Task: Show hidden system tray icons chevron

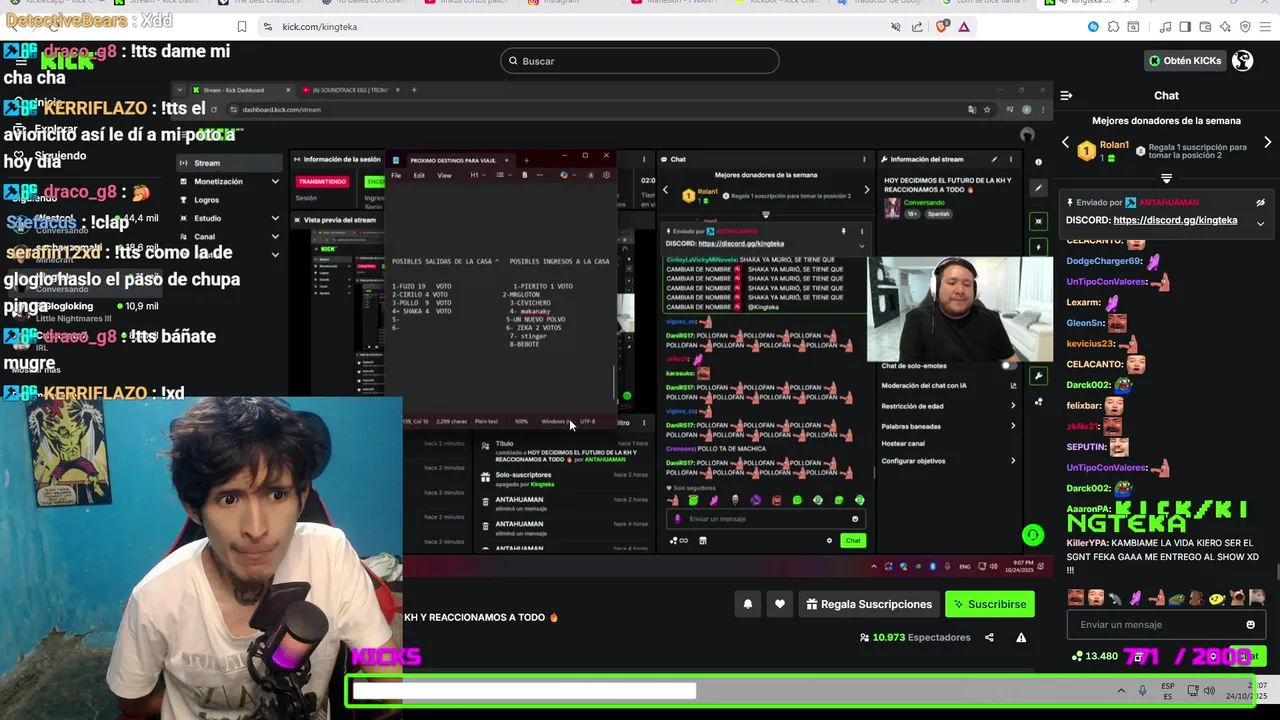Action: [x=1121, y=691]
